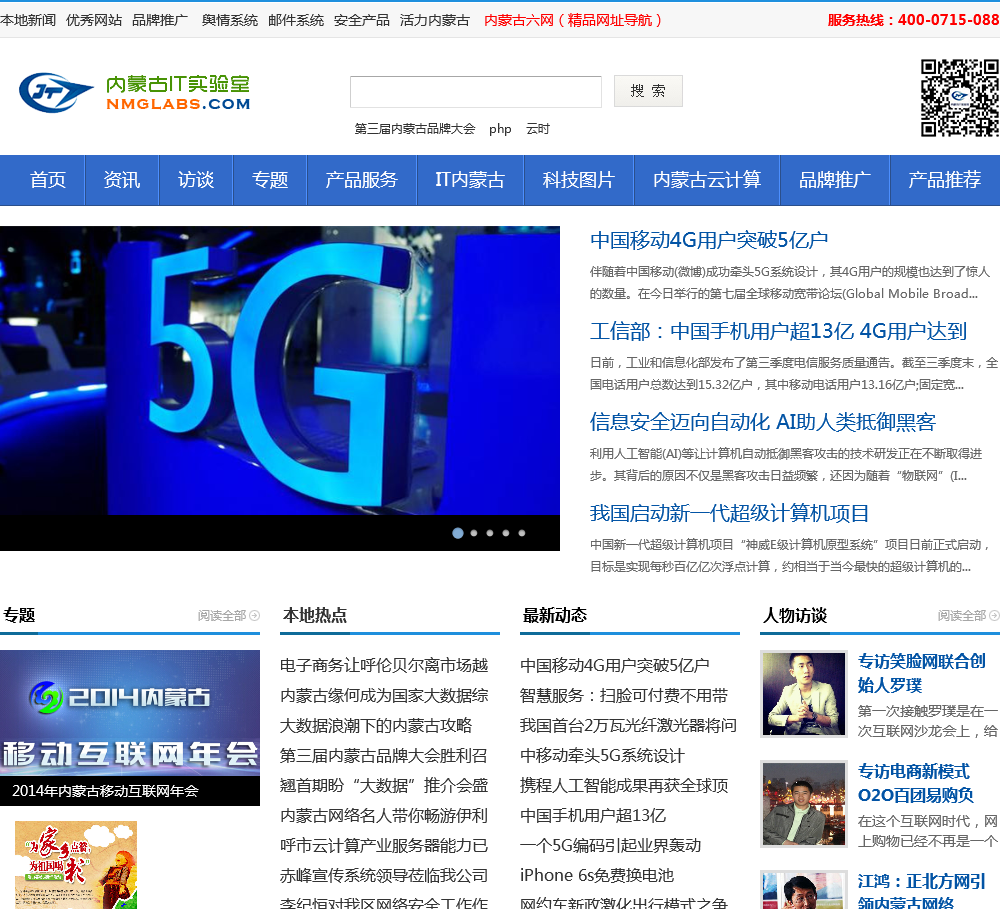
Task: Open 大数据浪潮下的内蒙古攻略 article
Action: tap(376, 726)
